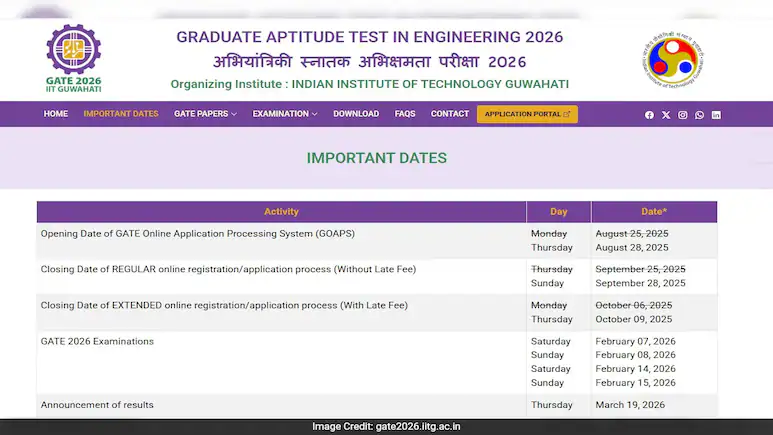This screenshot has width=773, height=435.
Task: Click the IIT Guwahati emblem on right
Action: click(x=674, y=60)
